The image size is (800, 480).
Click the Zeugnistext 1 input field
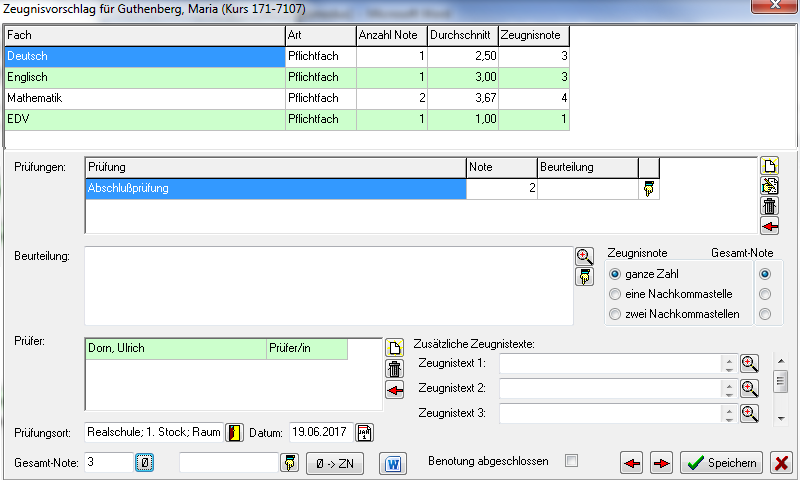611,364
